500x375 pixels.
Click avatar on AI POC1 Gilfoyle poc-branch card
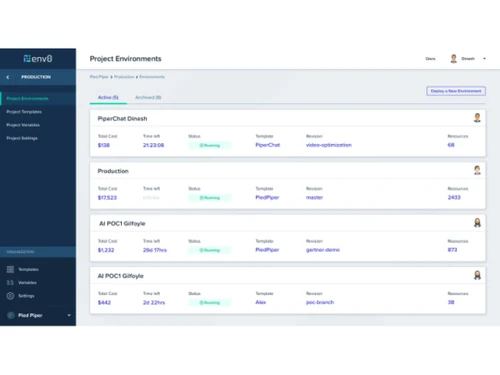point(477,275)
